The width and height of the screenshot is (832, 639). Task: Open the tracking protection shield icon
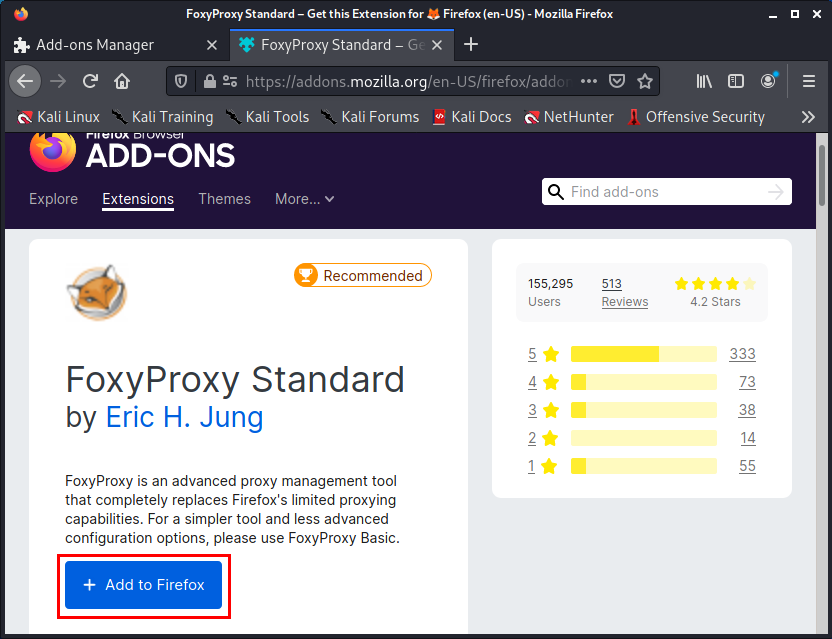coord(181,81)
